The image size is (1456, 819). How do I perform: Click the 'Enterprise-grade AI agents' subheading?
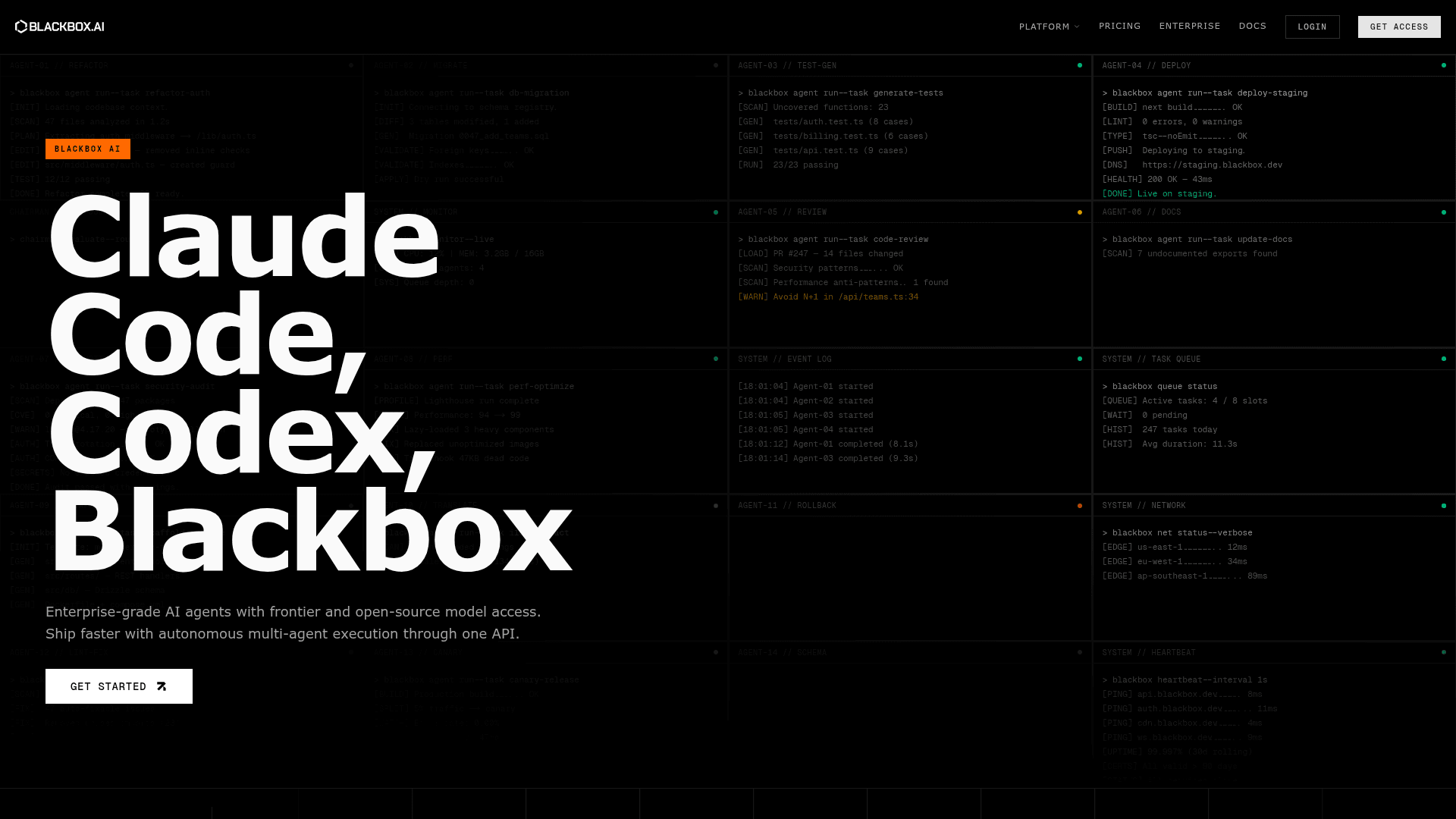point(293,623)
